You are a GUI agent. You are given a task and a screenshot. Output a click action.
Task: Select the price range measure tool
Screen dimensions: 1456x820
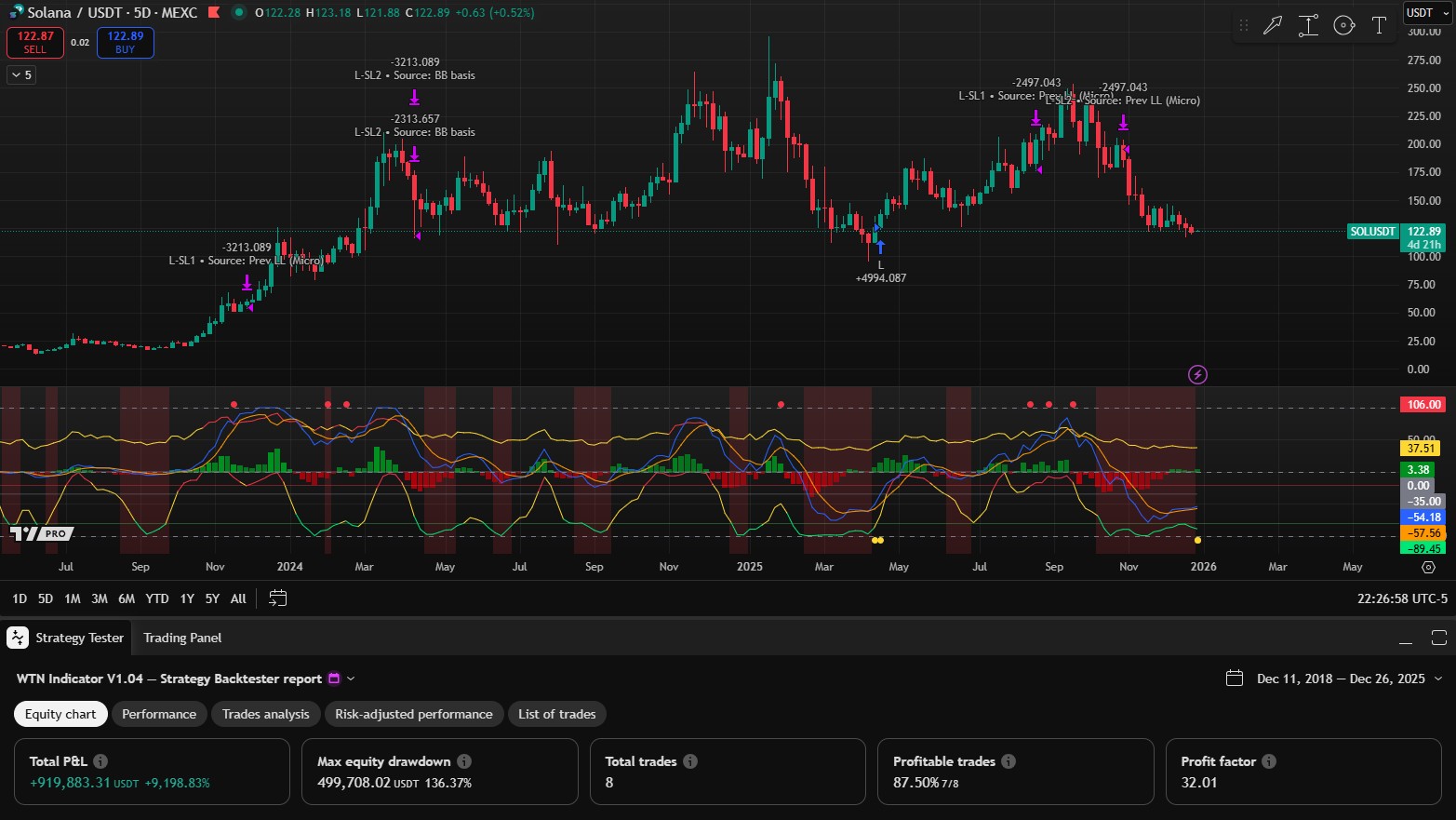tap(1308, 25)
